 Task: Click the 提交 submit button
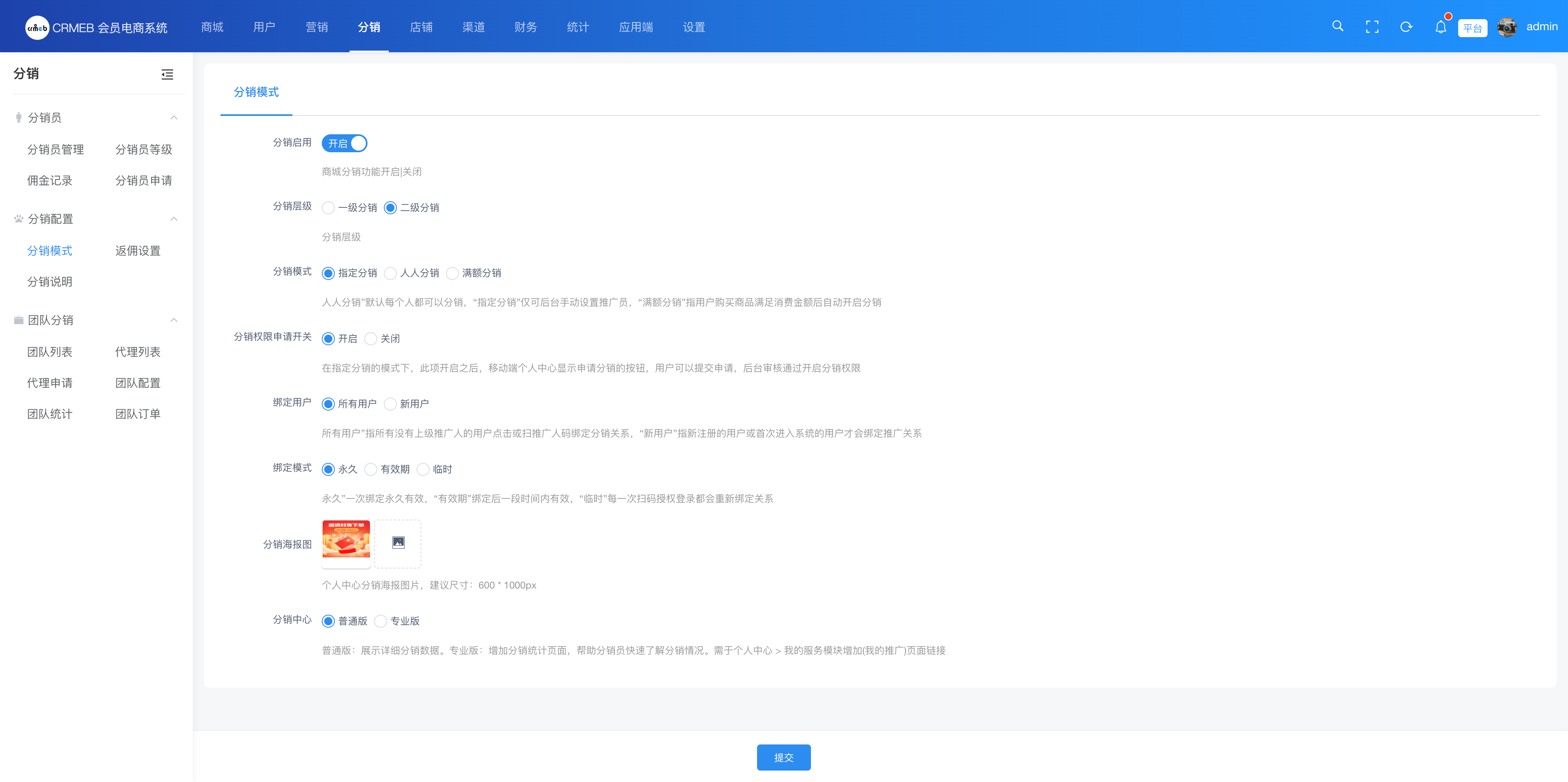click(x=784, y=757)
